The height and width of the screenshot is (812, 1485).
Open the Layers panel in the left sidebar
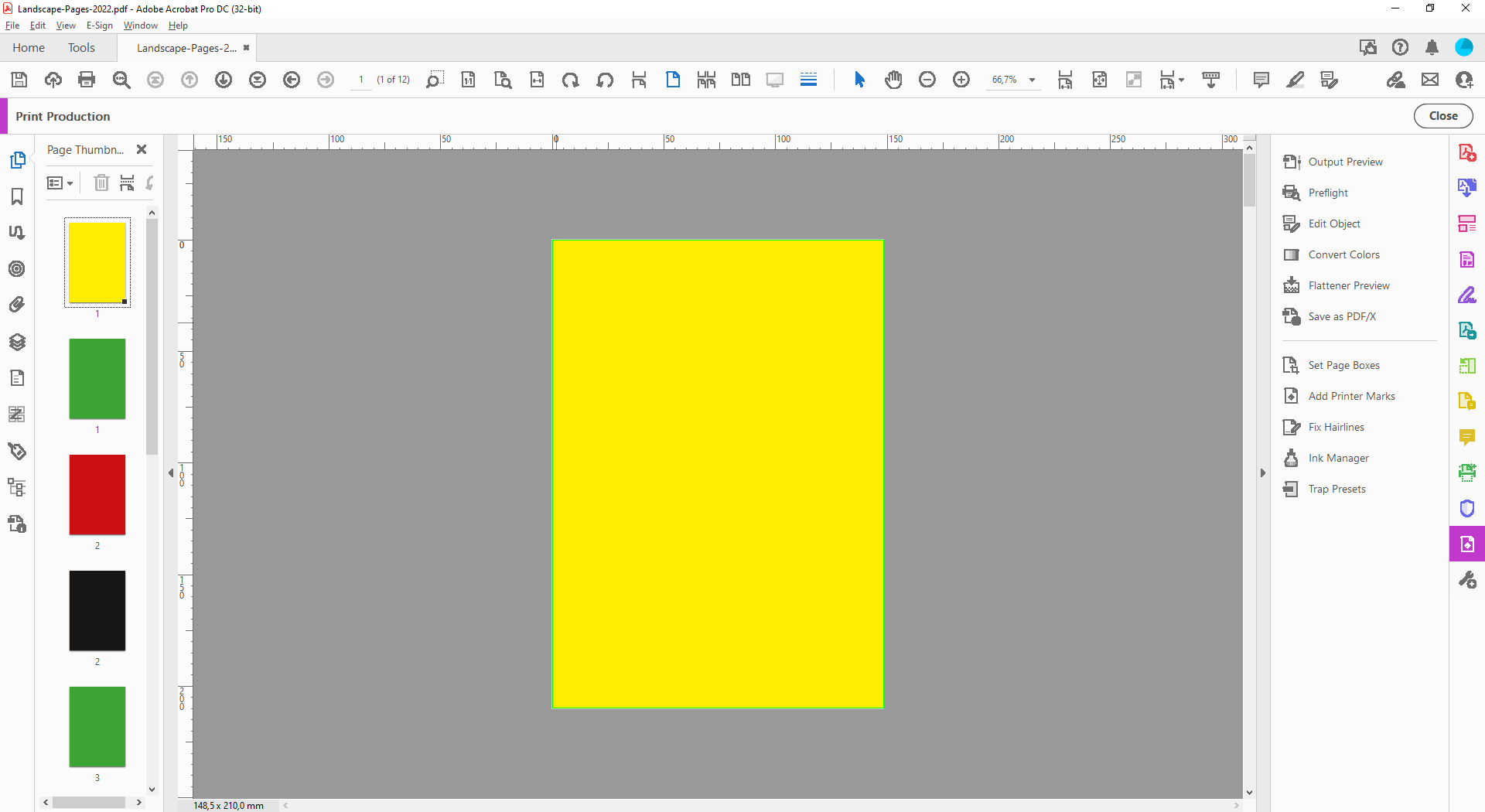(x=17, y=342)
